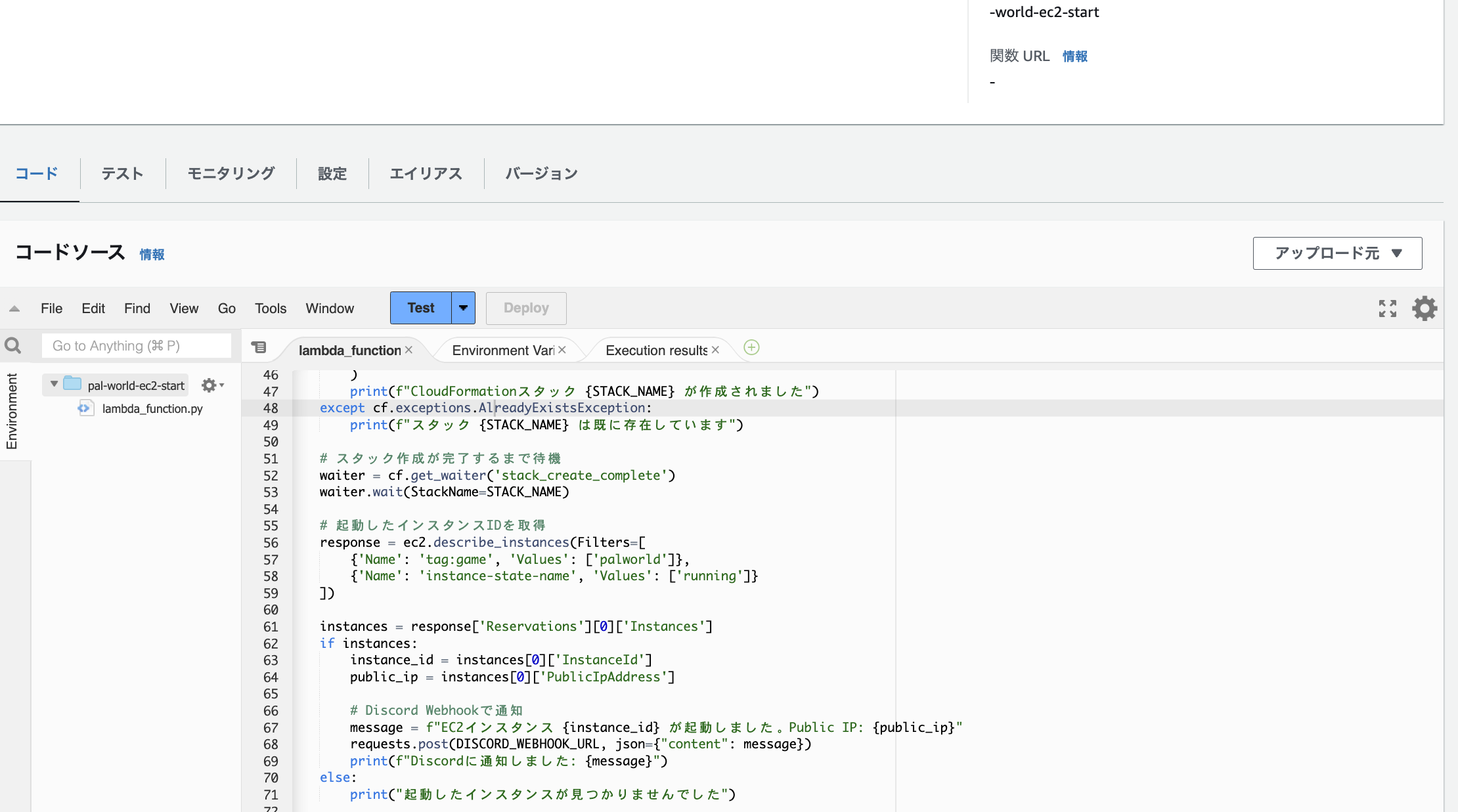
Task: Close the Environment Vari tab
Action: coord(562,350)
